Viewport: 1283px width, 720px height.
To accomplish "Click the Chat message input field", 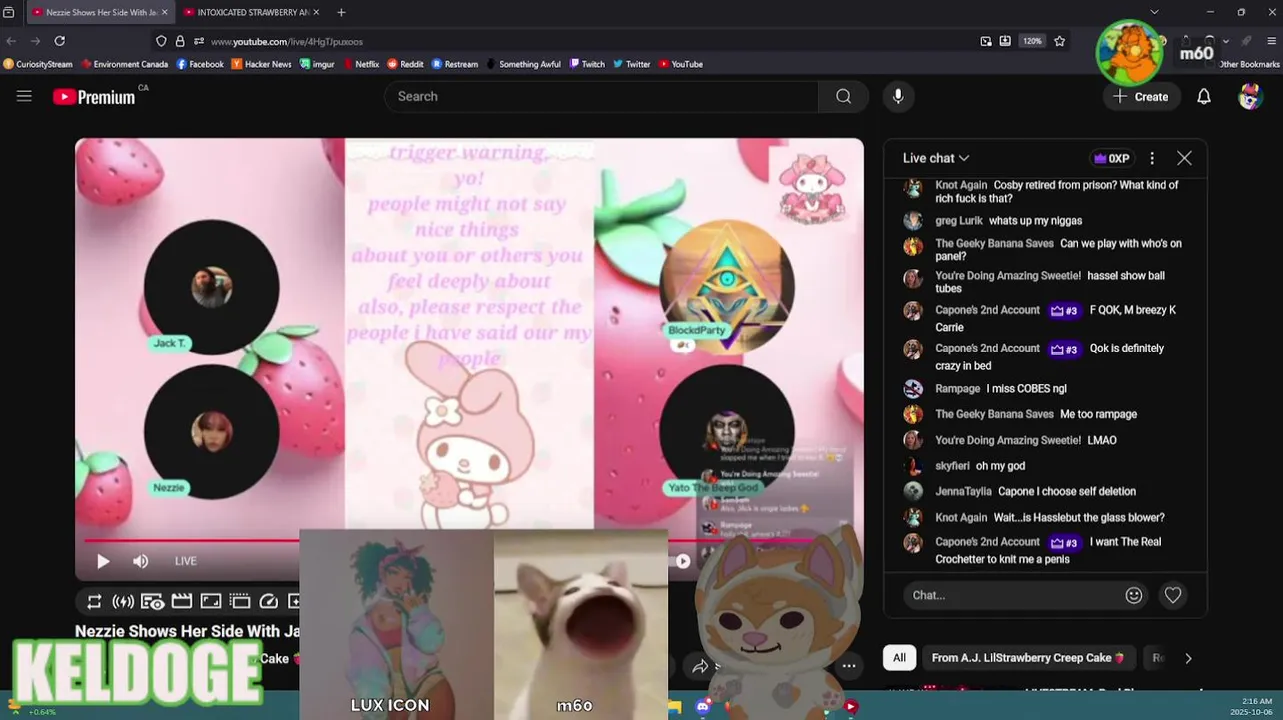I will [1013, 595].
